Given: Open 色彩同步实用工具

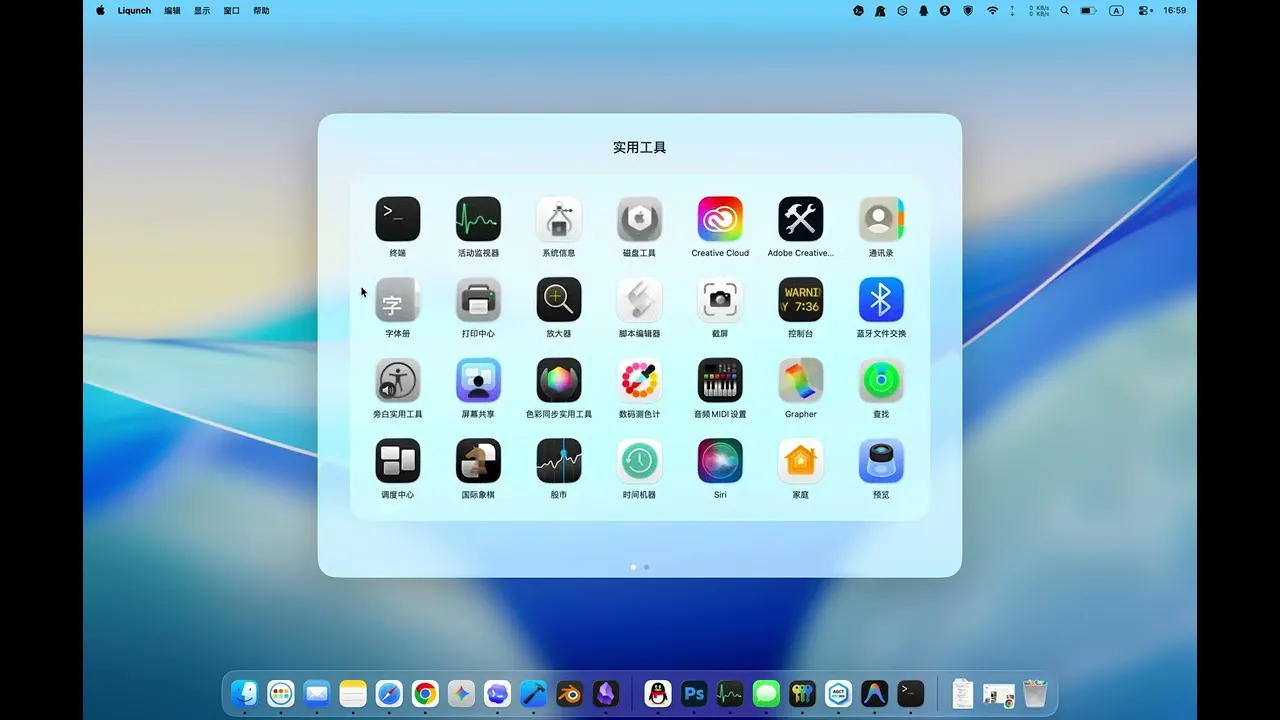Looking at the screenshot, I should tap(559, 380).
